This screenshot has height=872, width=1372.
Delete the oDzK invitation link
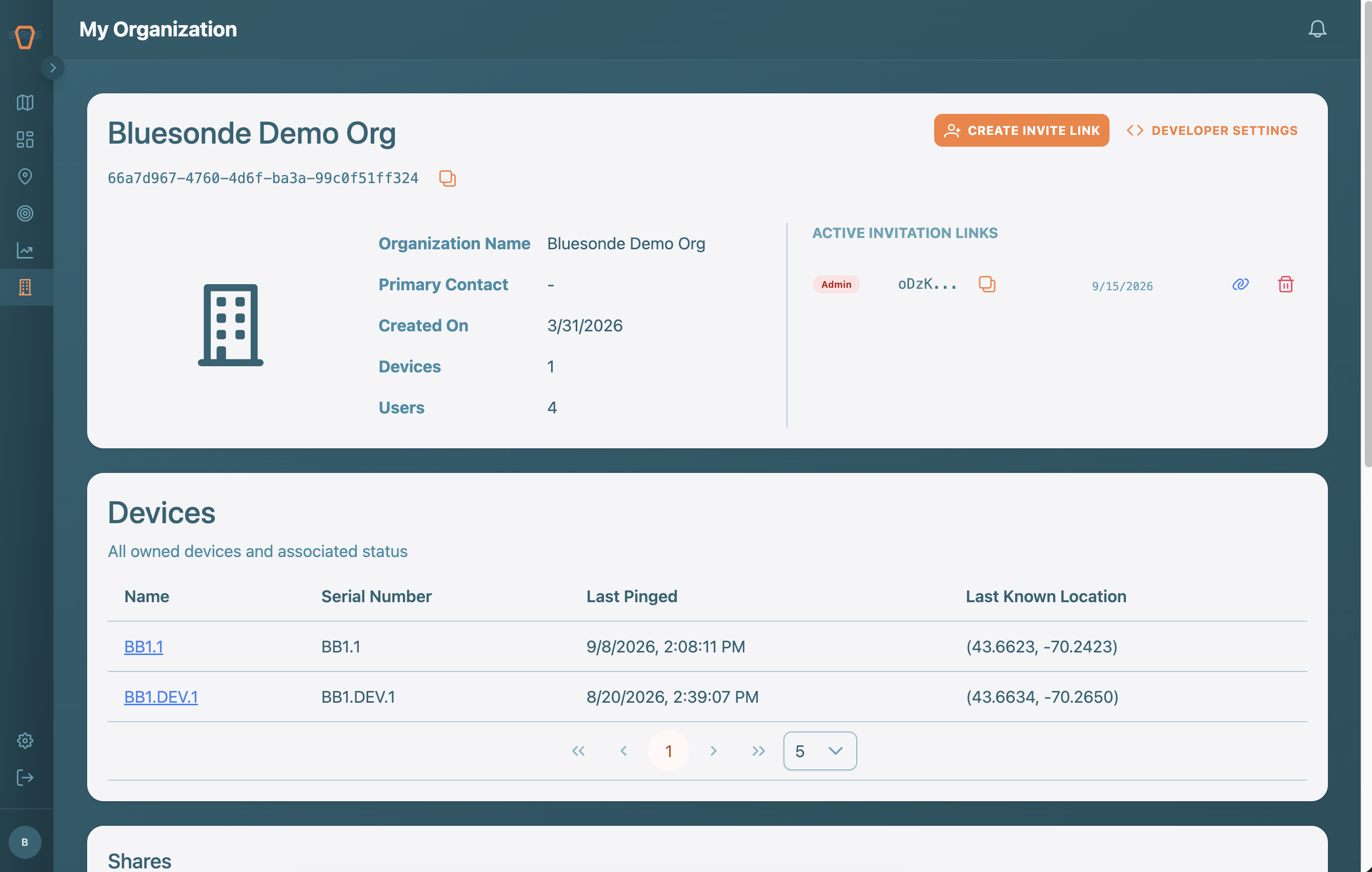[1285, 284]
